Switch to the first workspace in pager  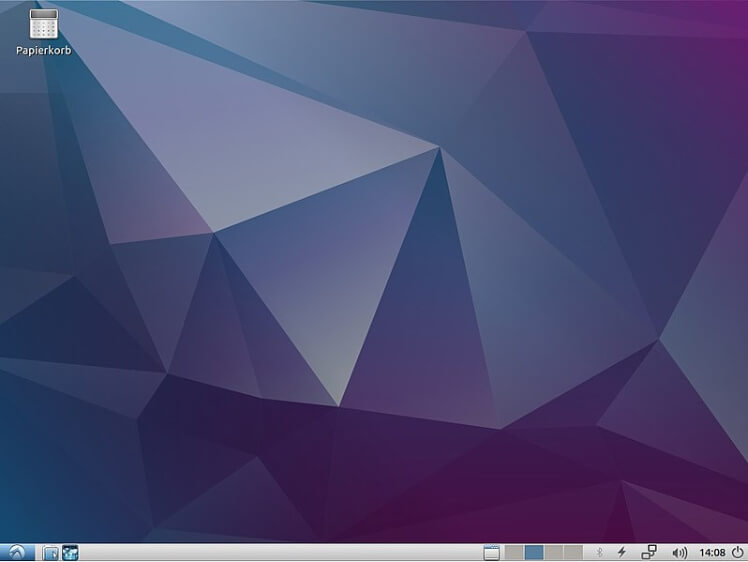pos(514,552)
